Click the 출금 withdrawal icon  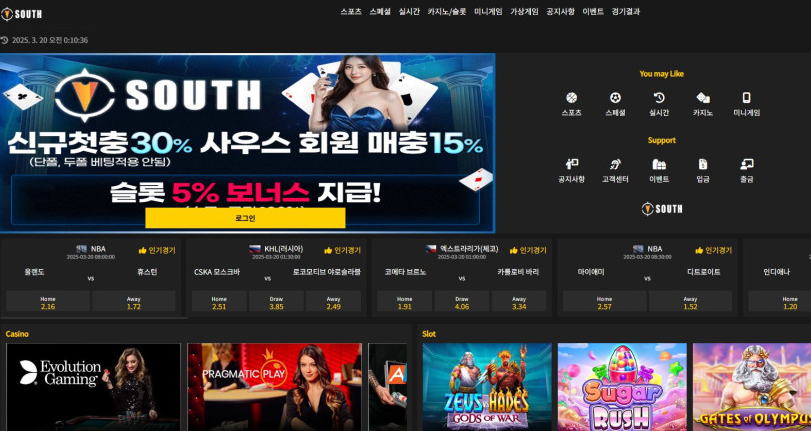pos(746,164)
